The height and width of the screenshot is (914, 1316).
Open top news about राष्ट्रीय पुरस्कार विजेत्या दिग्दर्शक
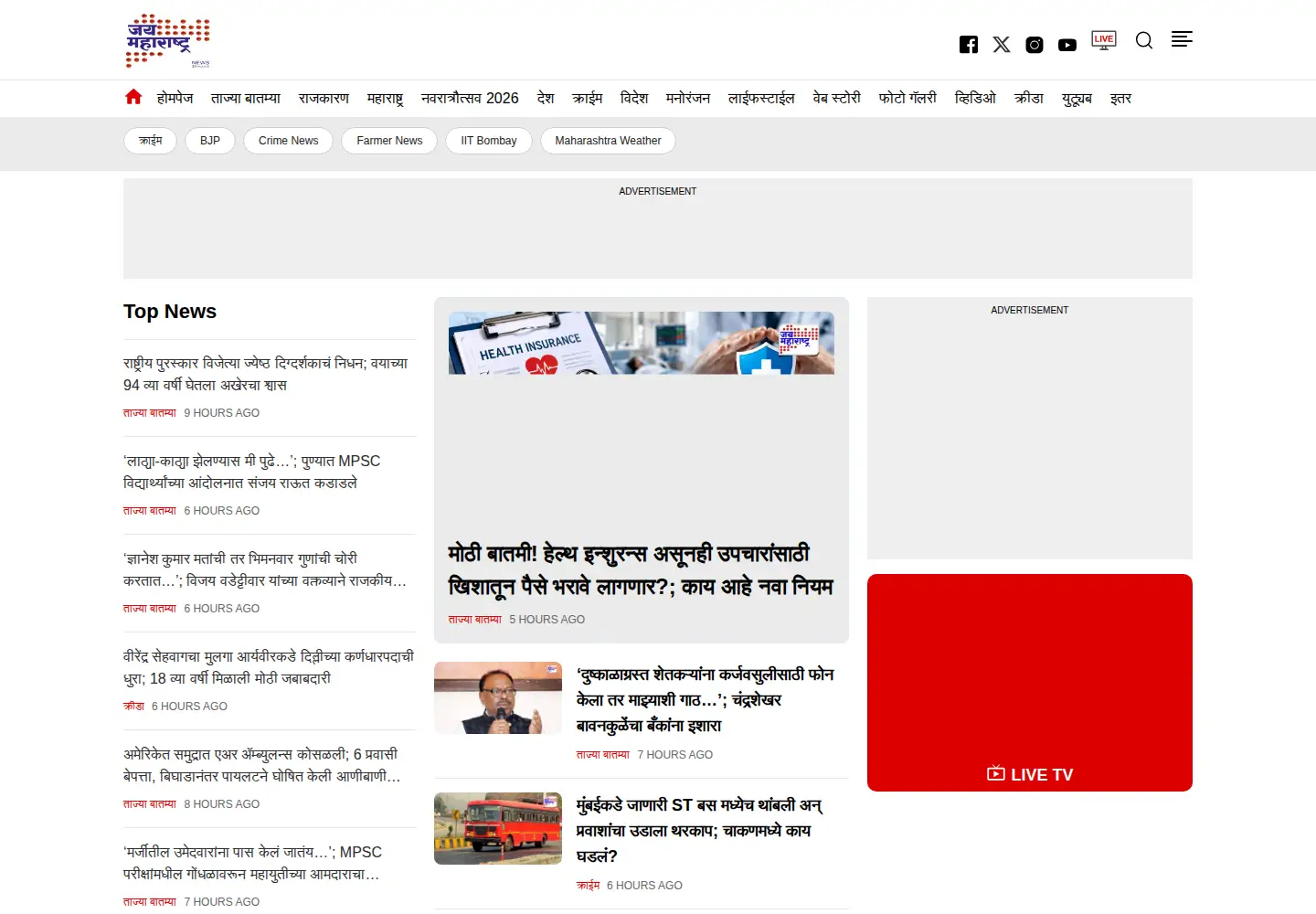point(266,374)
